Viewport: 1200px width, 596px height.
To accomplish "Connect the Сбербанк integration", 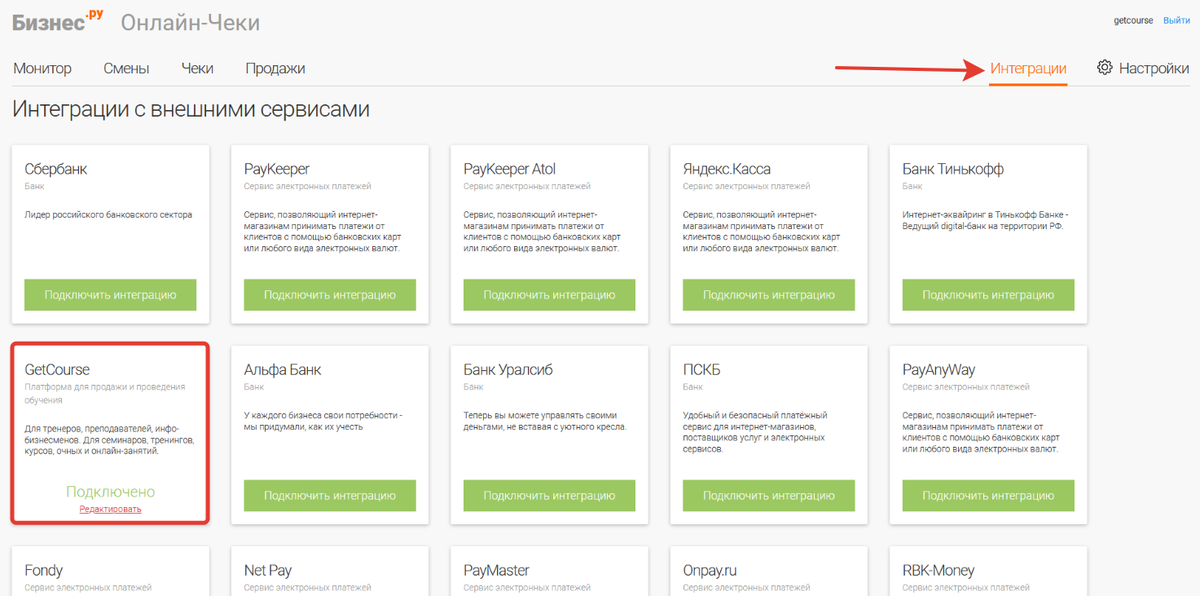I will coord(110,295).
